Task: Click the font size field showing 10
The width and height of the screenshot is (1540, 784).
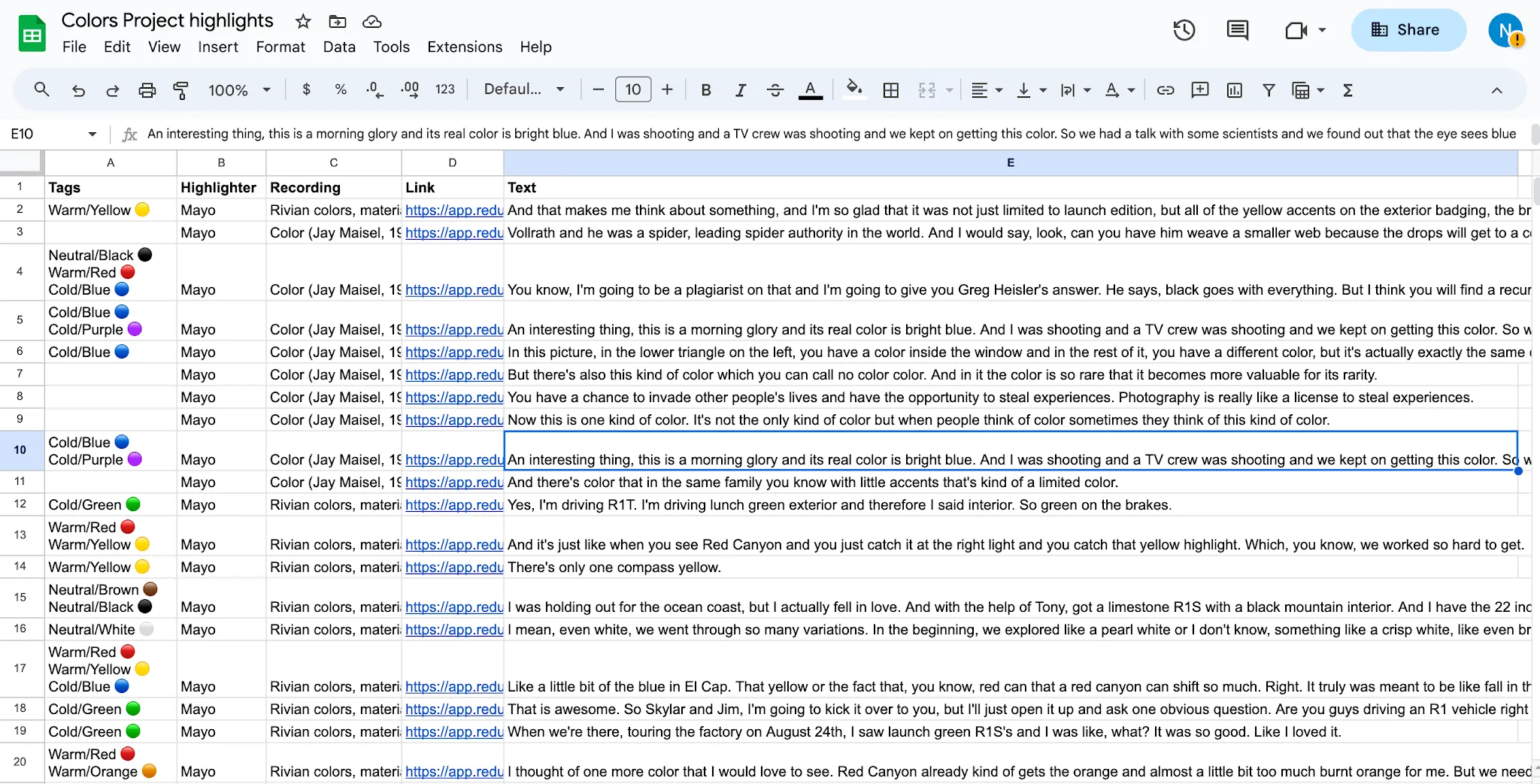Action: 633,89
